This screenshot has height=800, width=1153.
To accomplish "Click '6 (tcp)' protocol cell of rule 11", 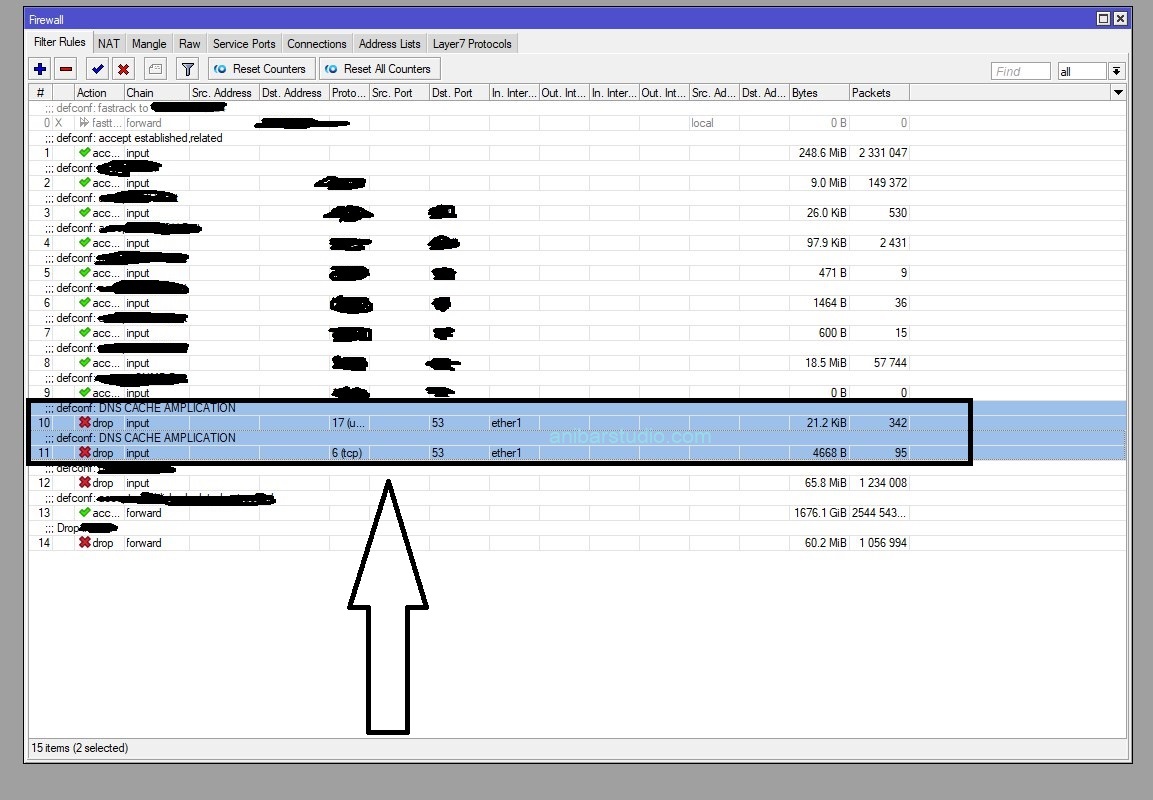I will (x=349, y=453).
